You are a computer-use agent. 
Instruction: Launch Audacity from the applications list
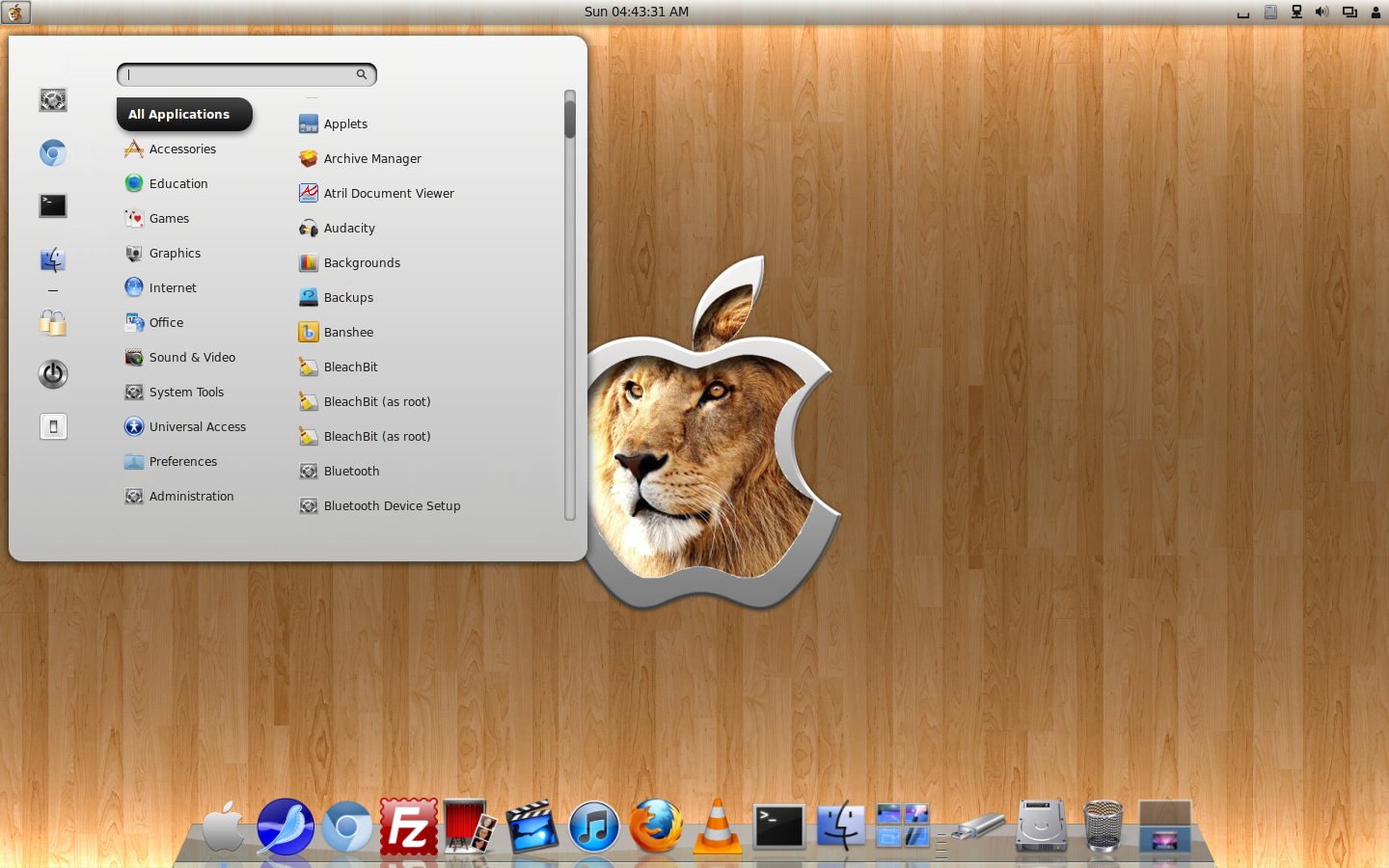point(349,229)
